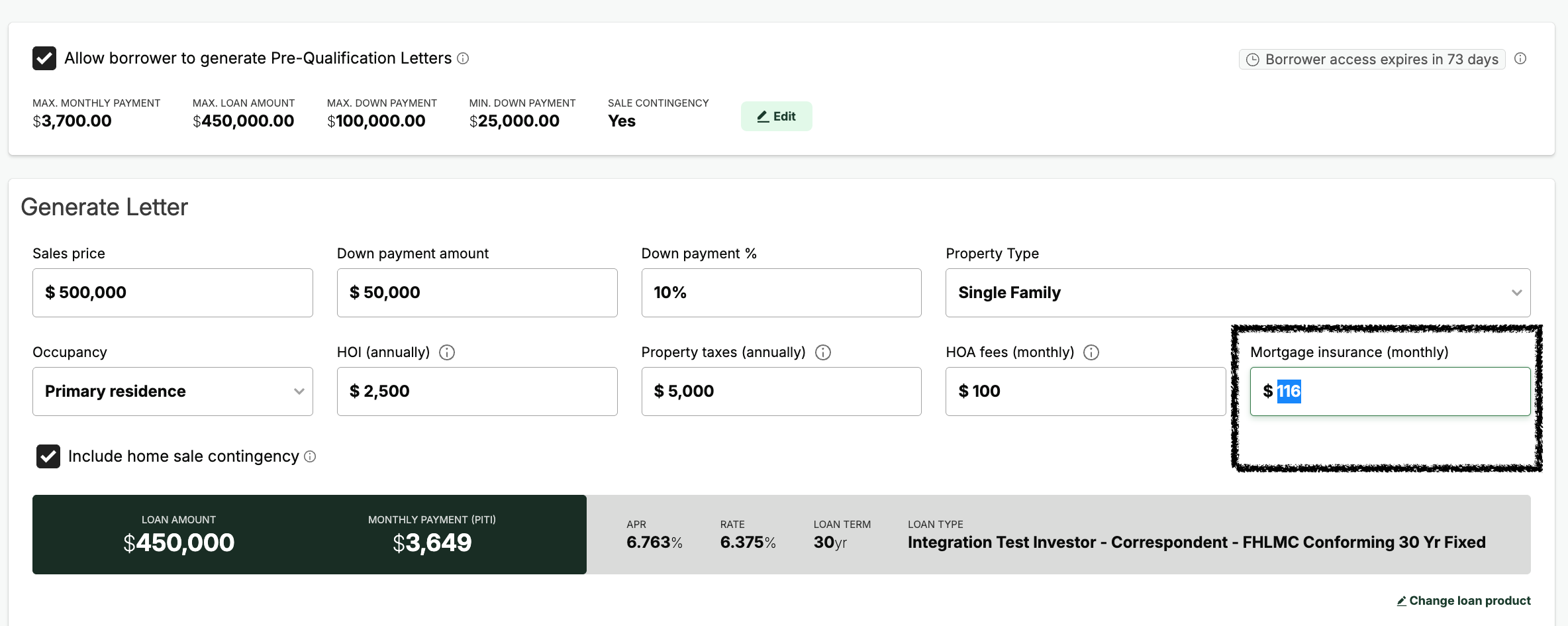Open the Property Type dropdown
The width and height of the screenshot is (1568, 626).
(x=1238, y=293)
